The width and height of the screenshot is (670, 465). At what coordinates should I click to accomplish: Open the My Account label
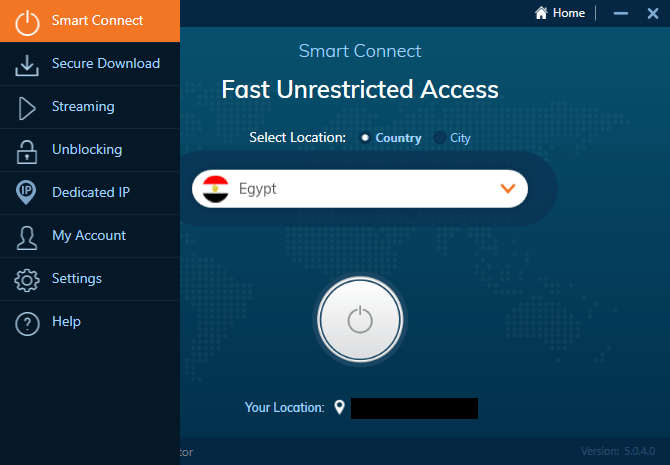coord(89,236)
